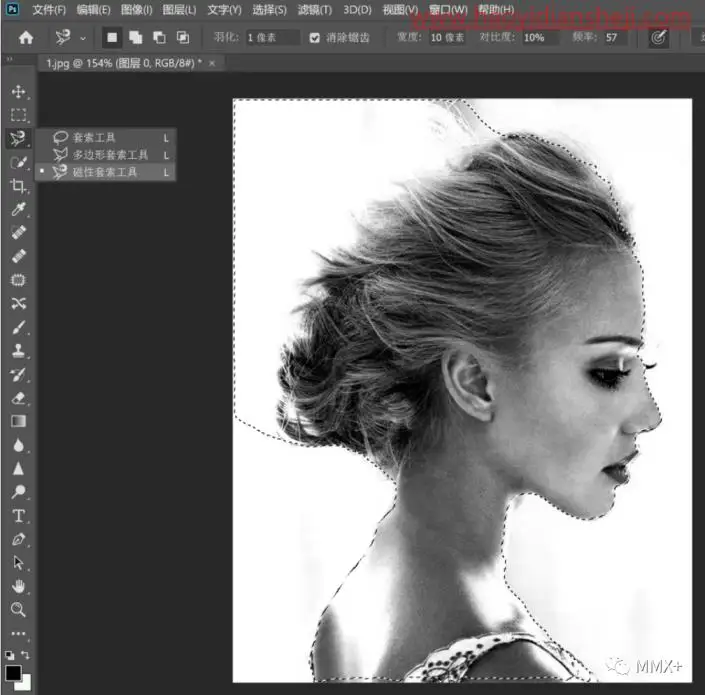Choose Intersect with Selection mode
Viewport: 705px width, 695px height.
point(183,38)
